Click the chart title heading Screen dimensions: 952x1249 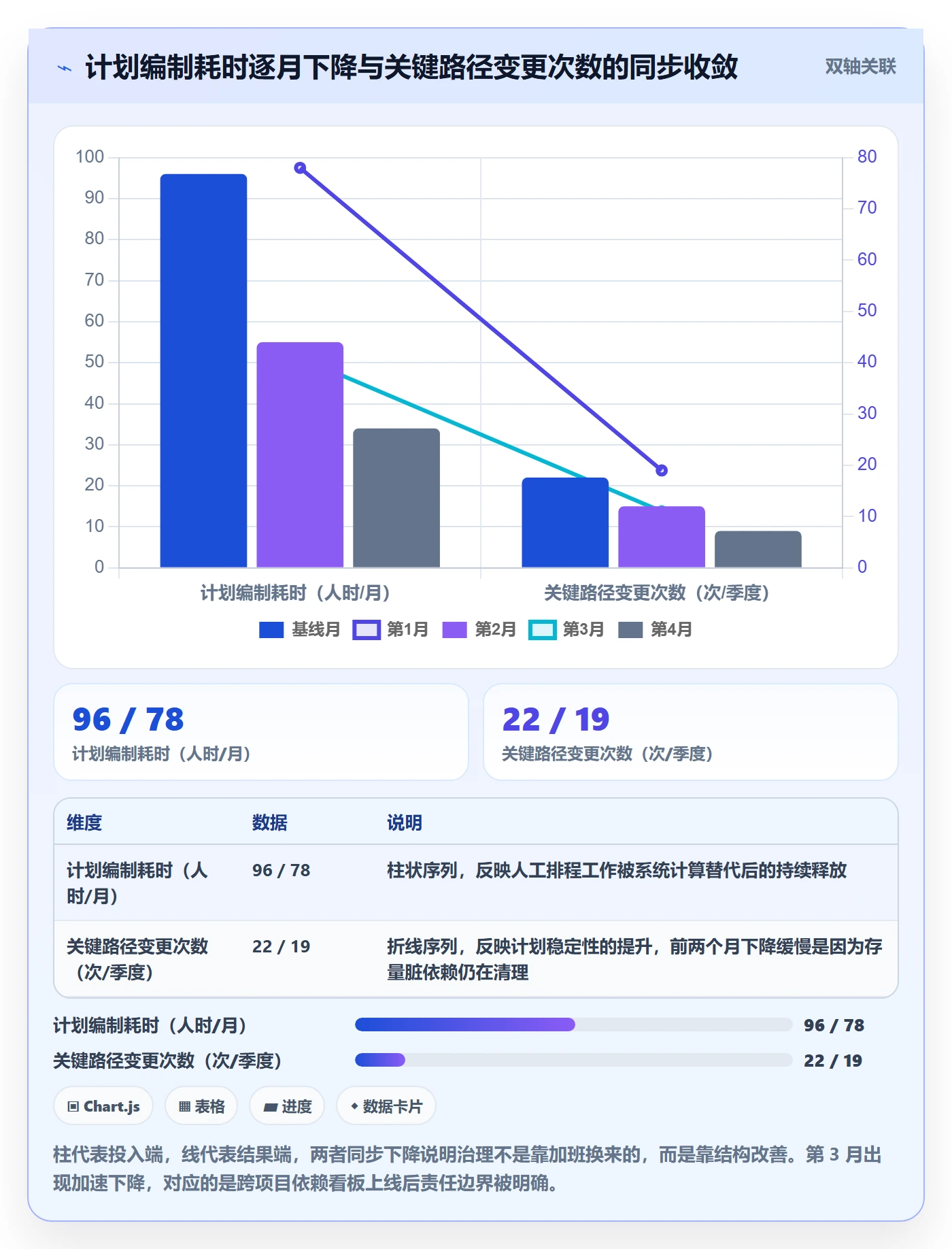coord(411,67)
